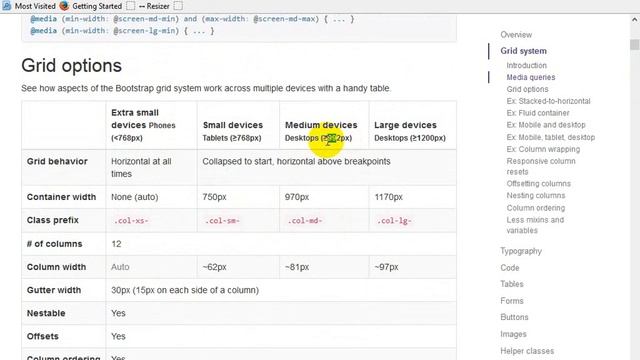Click the Resizer bookmarklet
640x360 pixels.
(154, 6)
